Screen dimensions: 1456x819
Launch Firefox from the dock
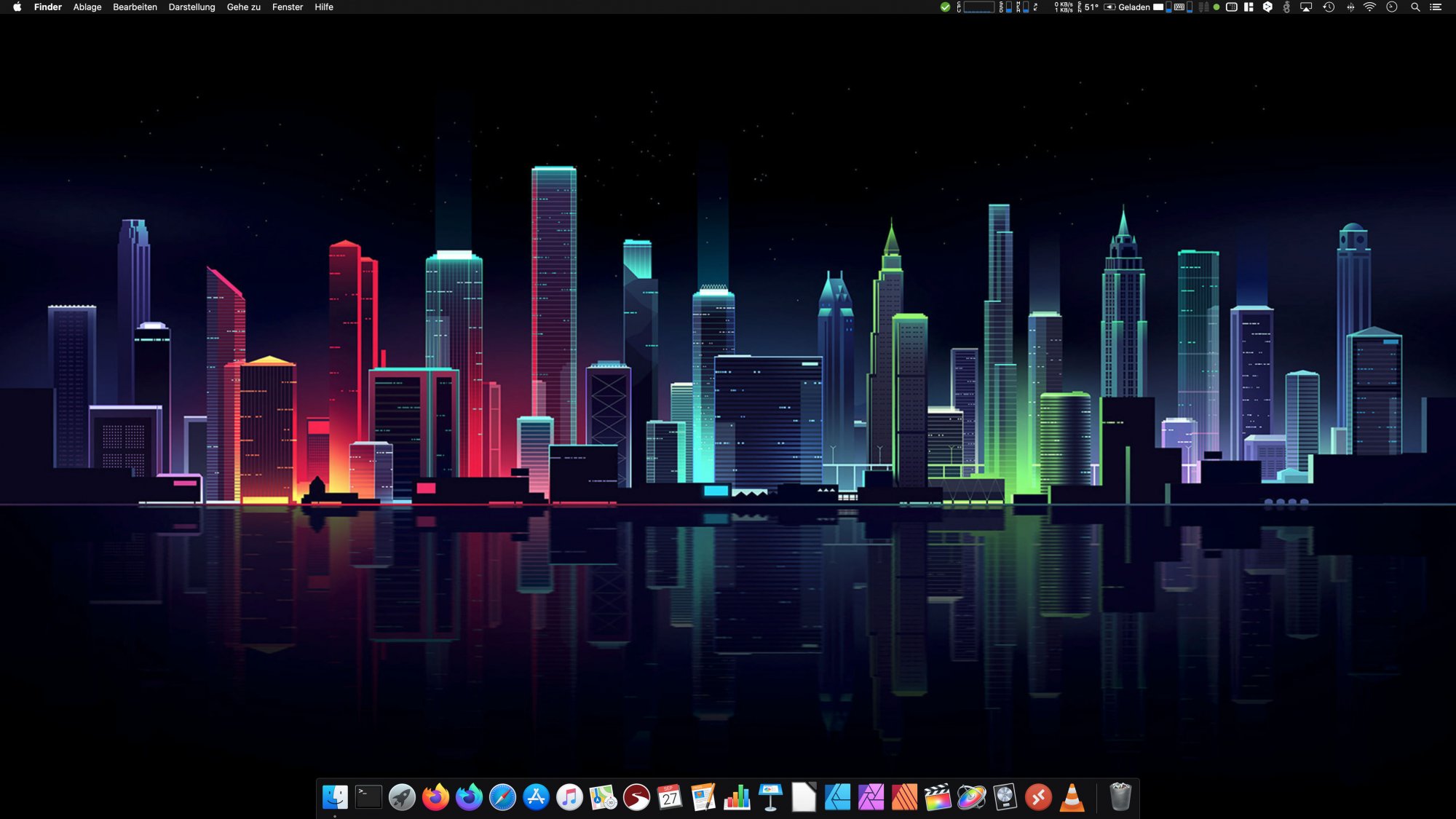pos(435,797)
